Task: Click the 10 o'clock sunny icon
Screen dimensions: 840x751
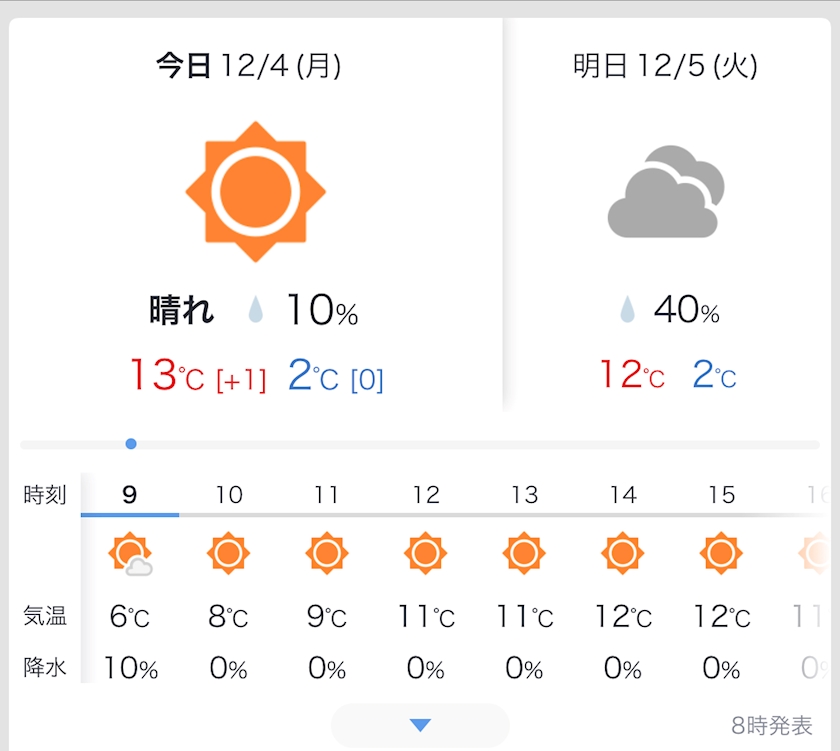Action: pos(228,553)
